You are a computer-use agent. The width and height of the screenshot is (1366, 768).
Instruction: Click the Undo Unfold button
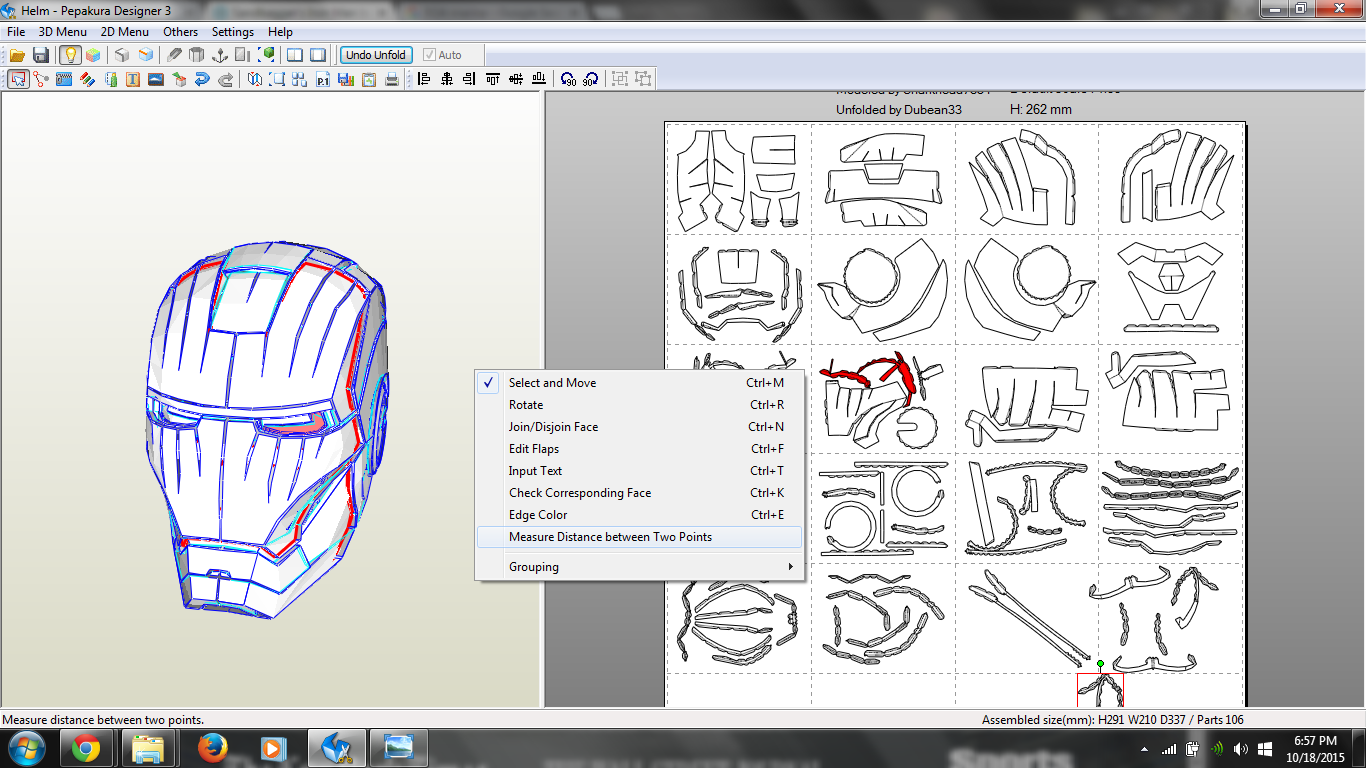click(376, 55)
